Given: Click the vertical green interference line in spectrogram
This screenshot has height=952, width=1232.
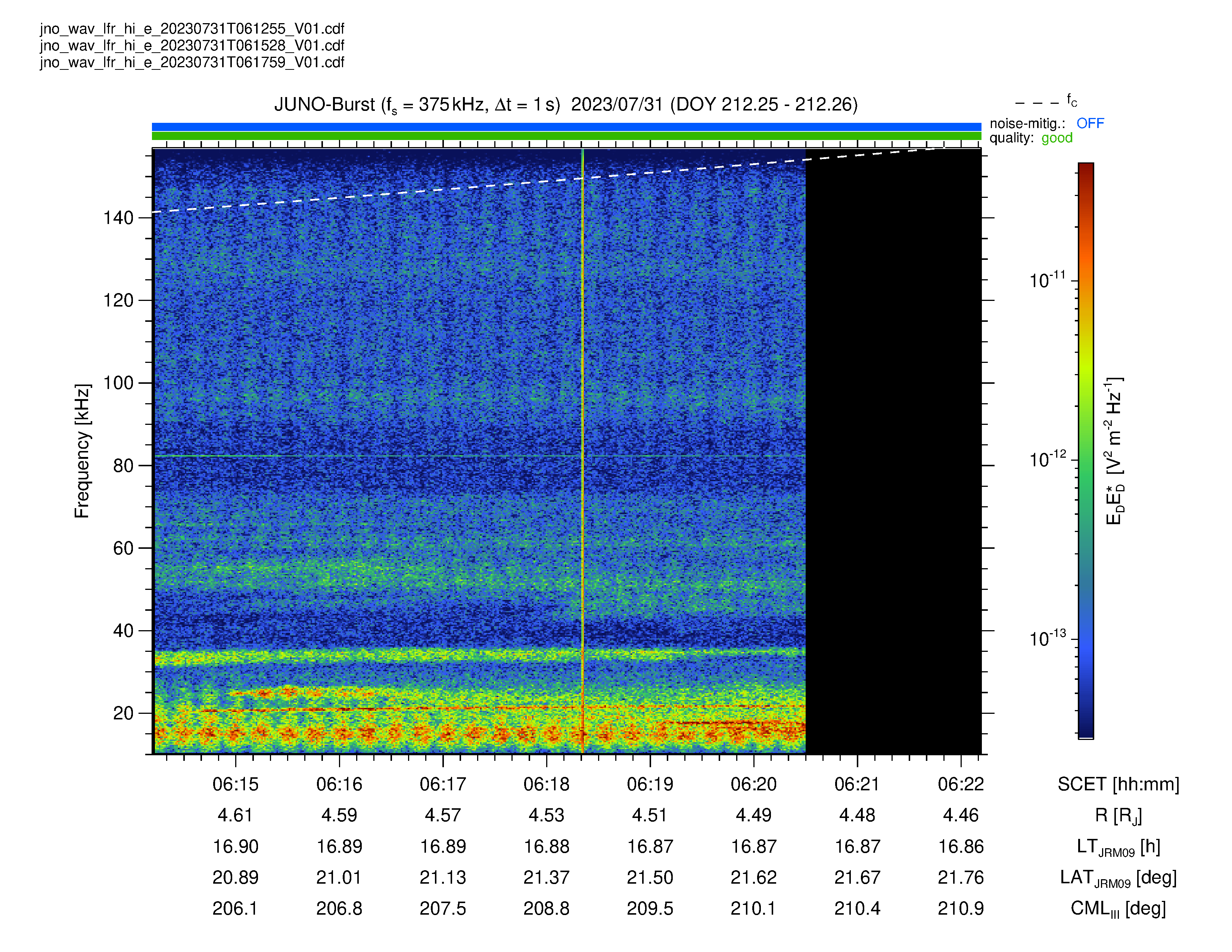Looking at the screenshot, I should point(583,451).
